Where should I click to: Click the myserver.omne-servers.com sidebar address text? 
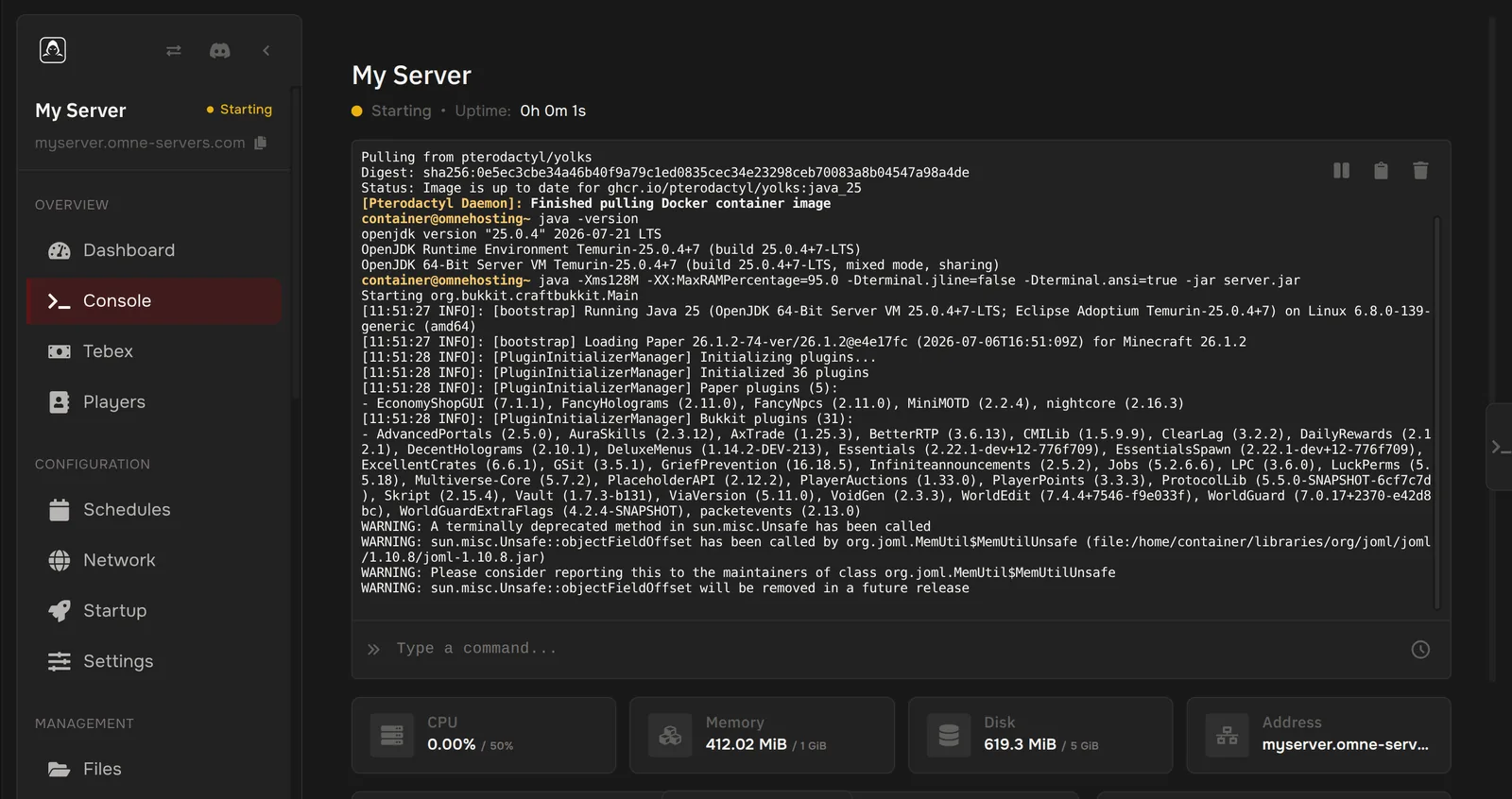click(140, 144)
